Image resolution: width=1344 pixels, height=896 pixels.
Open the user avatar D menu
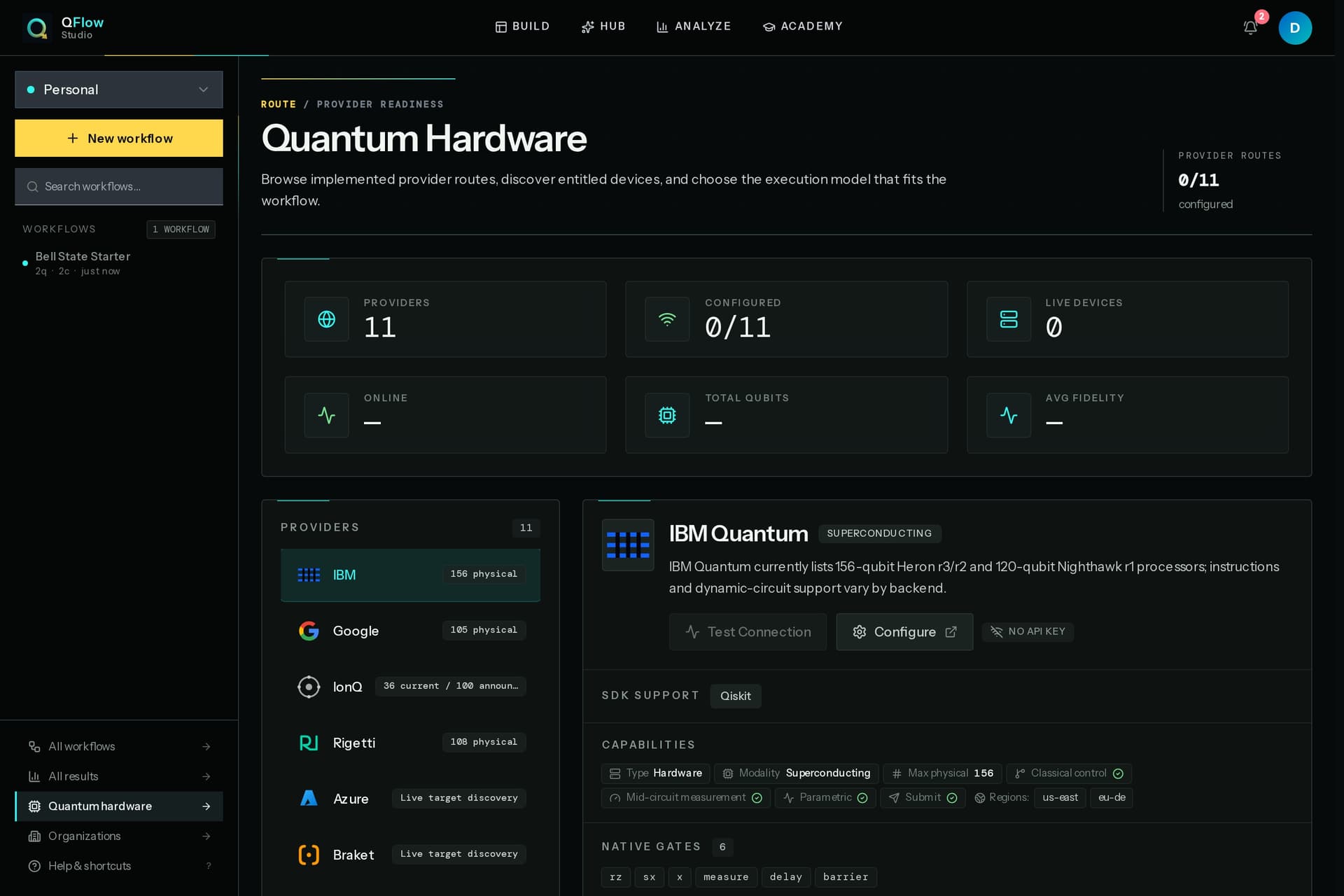(1295, 28)
